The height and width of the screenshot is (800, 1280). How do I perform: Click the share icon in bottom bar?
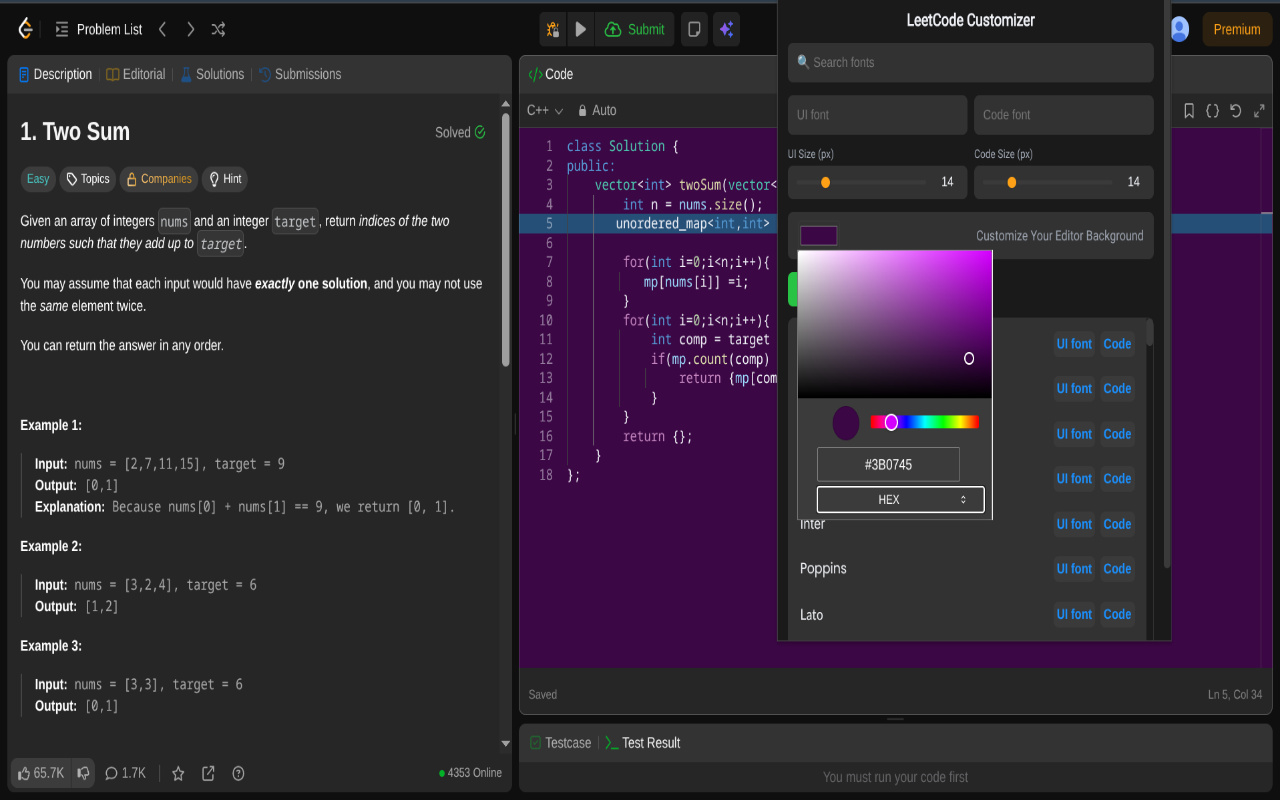(208, 773)
